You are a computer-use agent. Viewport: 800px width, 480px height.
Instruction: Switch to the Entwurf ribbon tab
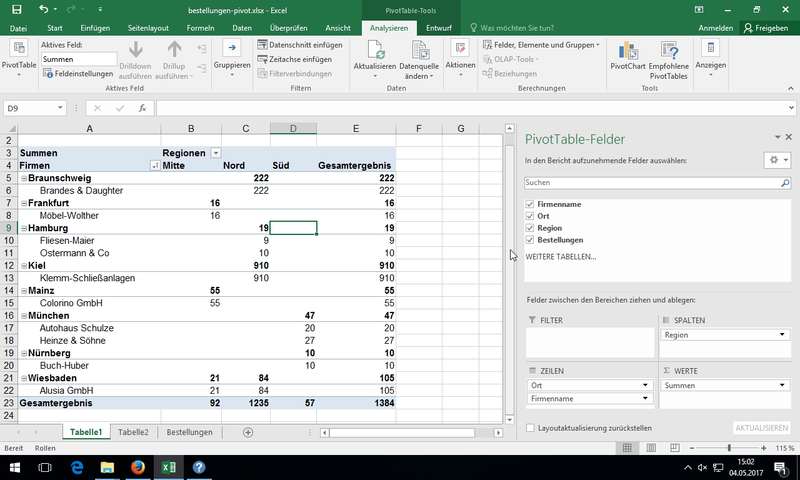pyautogui.click(x=438, y=29)
